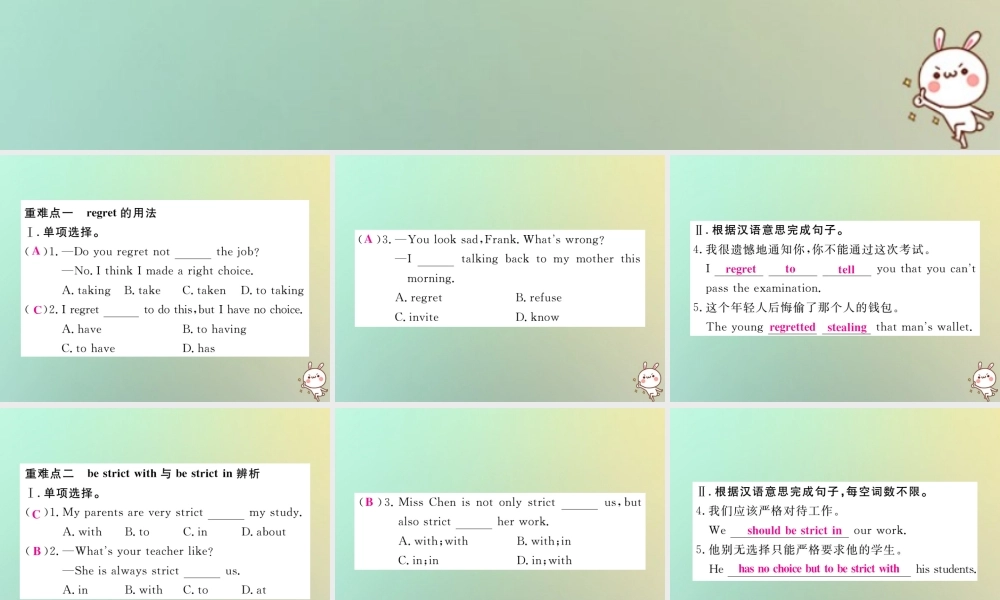Image resolution: width=1000 pixels, height=600 pixels.
Task: Select option 'C. invite'
Action: click(x=416, y=317)
